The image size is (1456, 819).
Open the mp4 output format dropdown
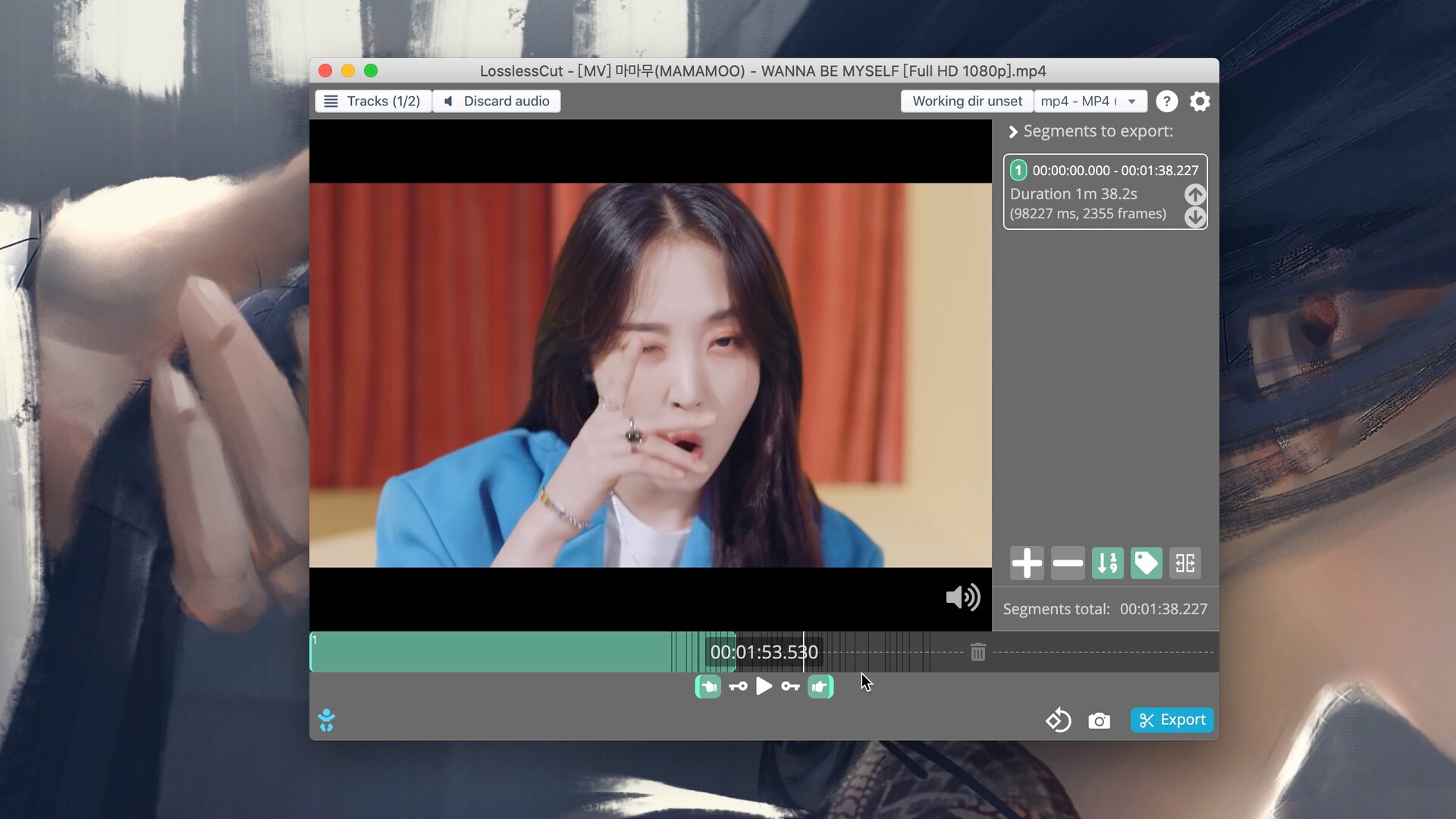[x=1090, y=101]
